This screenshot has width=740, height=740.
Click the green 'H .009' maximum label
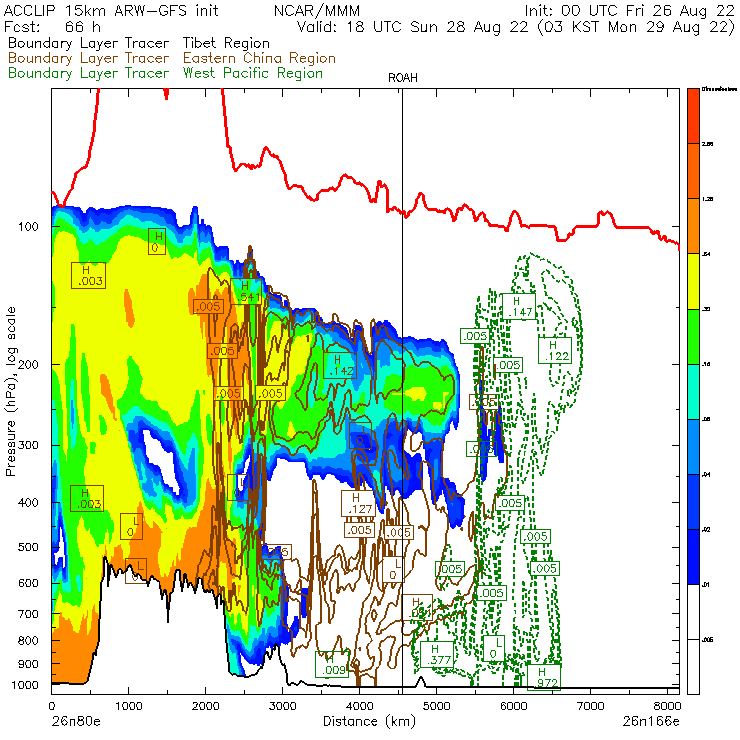[x=332, y=664]
